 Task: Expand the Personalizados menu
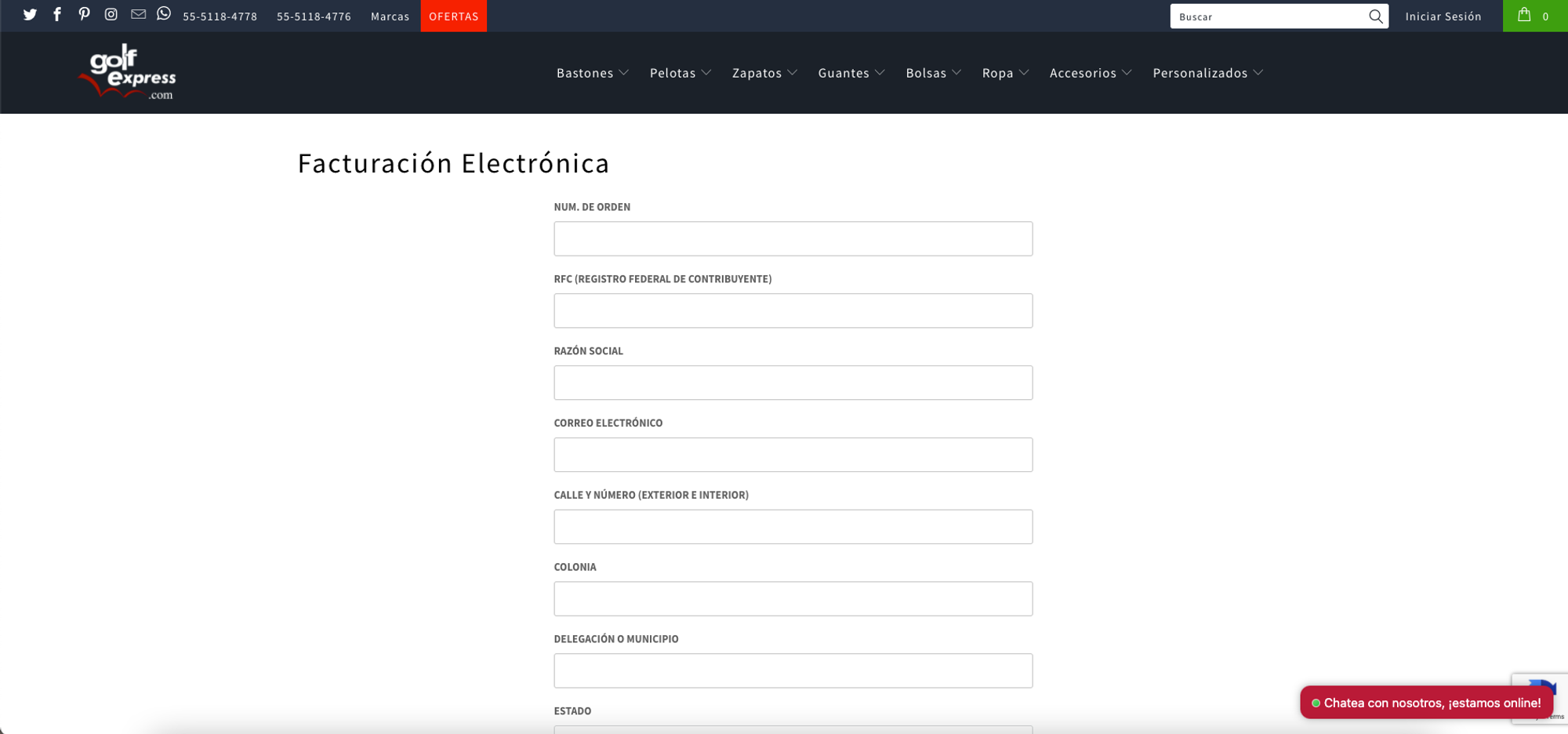pos(1207,73)
